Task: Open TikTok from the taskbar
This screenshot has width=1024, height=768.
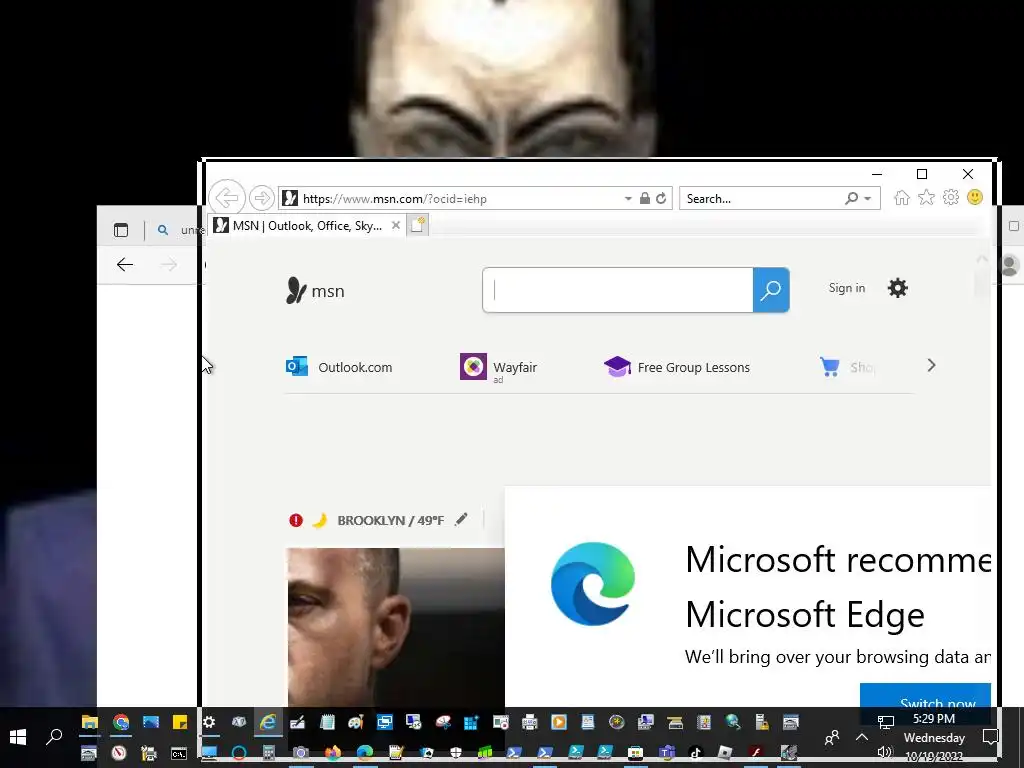Action: [696, 754]
